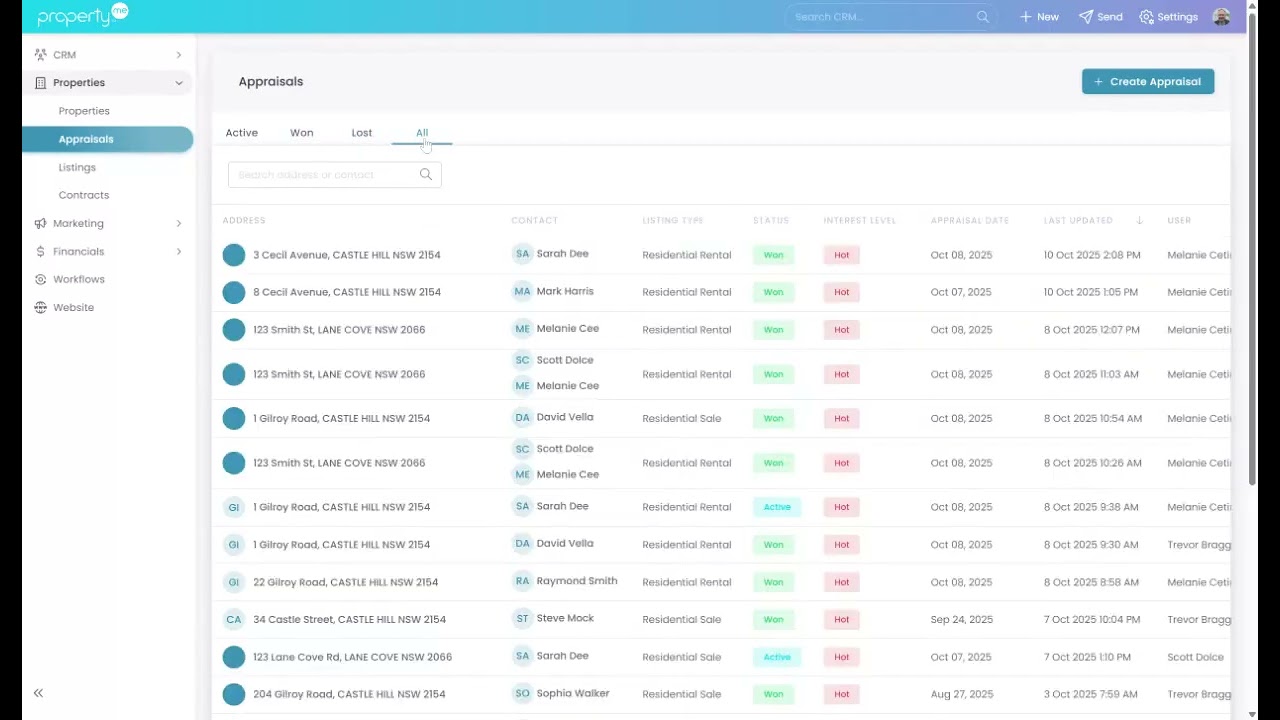Open Properties submenu item
1280x720 pixels.
point(84,111)
